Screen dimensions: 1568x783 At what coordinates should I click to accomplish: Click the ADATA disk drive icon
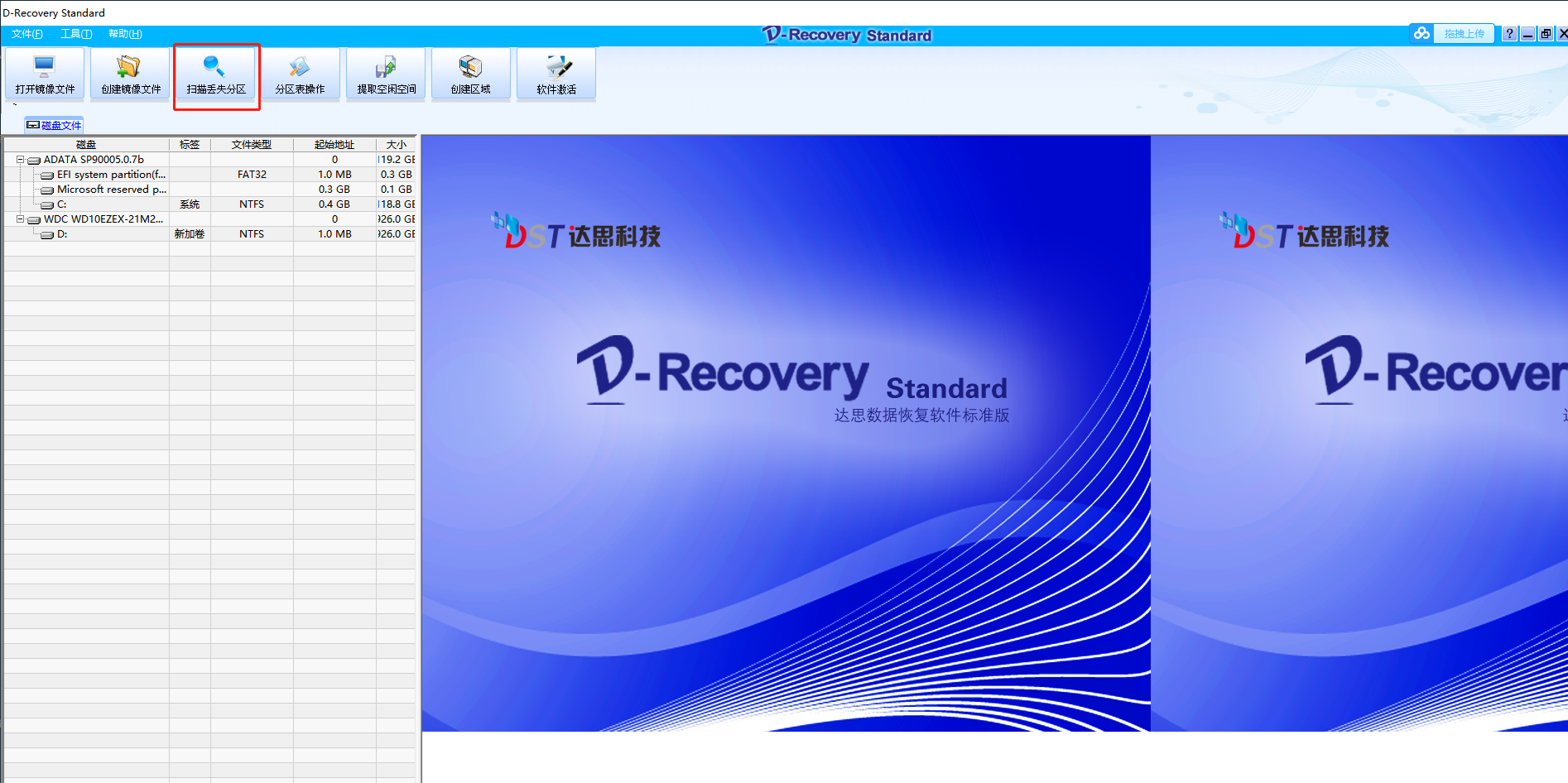pyautogui.click(x=34, y=161)
